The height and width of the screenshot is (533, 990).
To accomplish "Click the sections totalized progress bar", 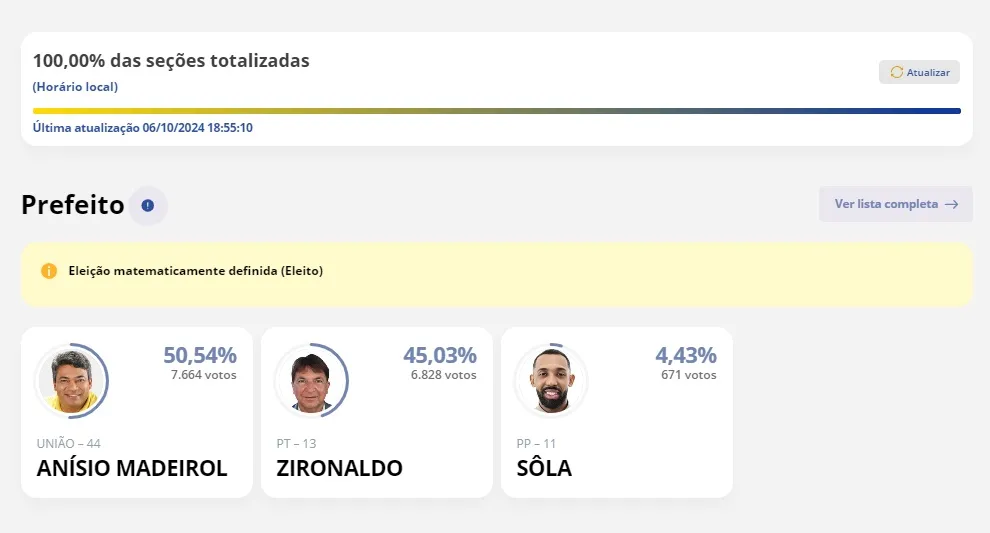I will pos(497,111).
